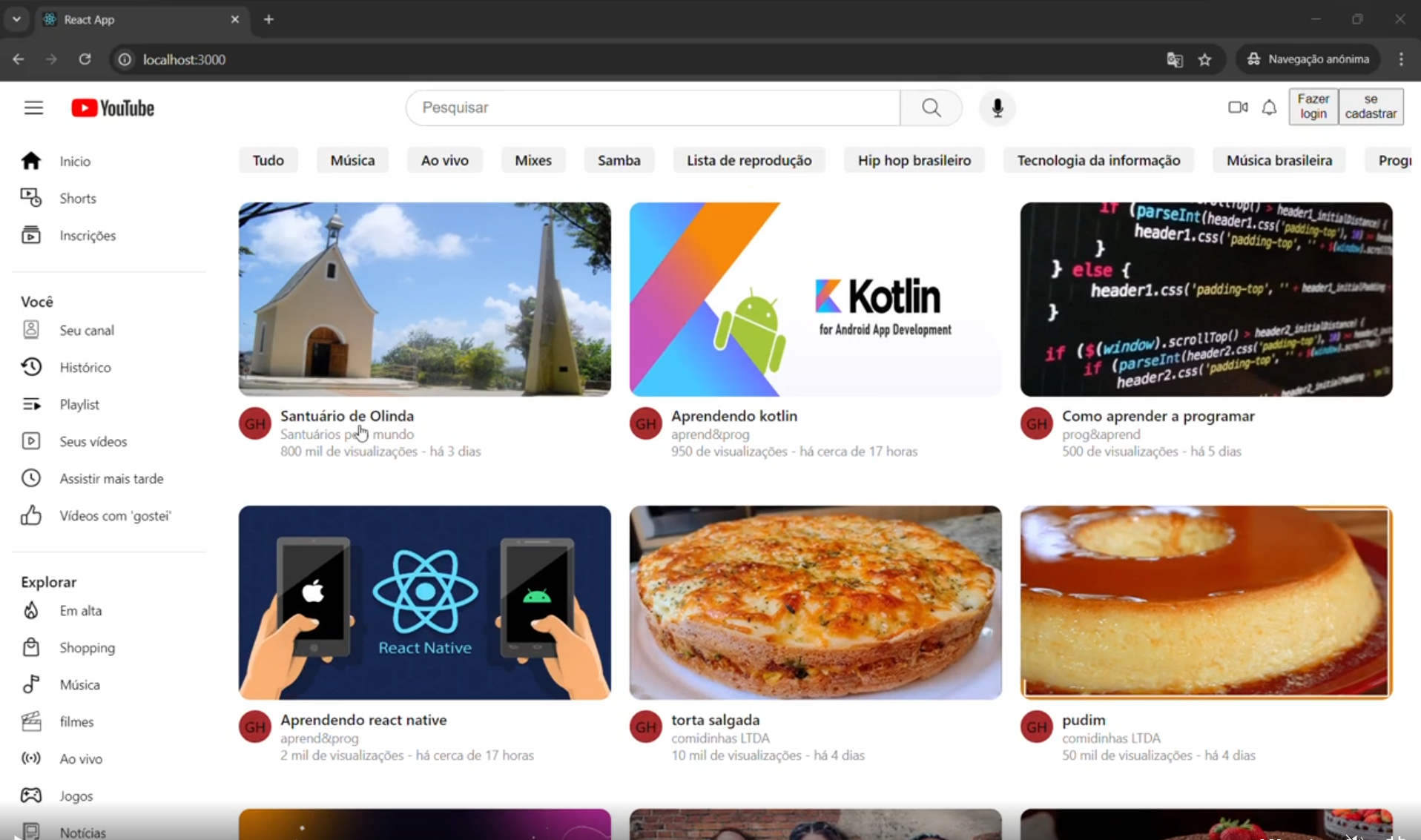This screenshot has width=1421, height=840.
Task: Open the Aprendendo kotlin video thumbnail
Action: point(815,300)
